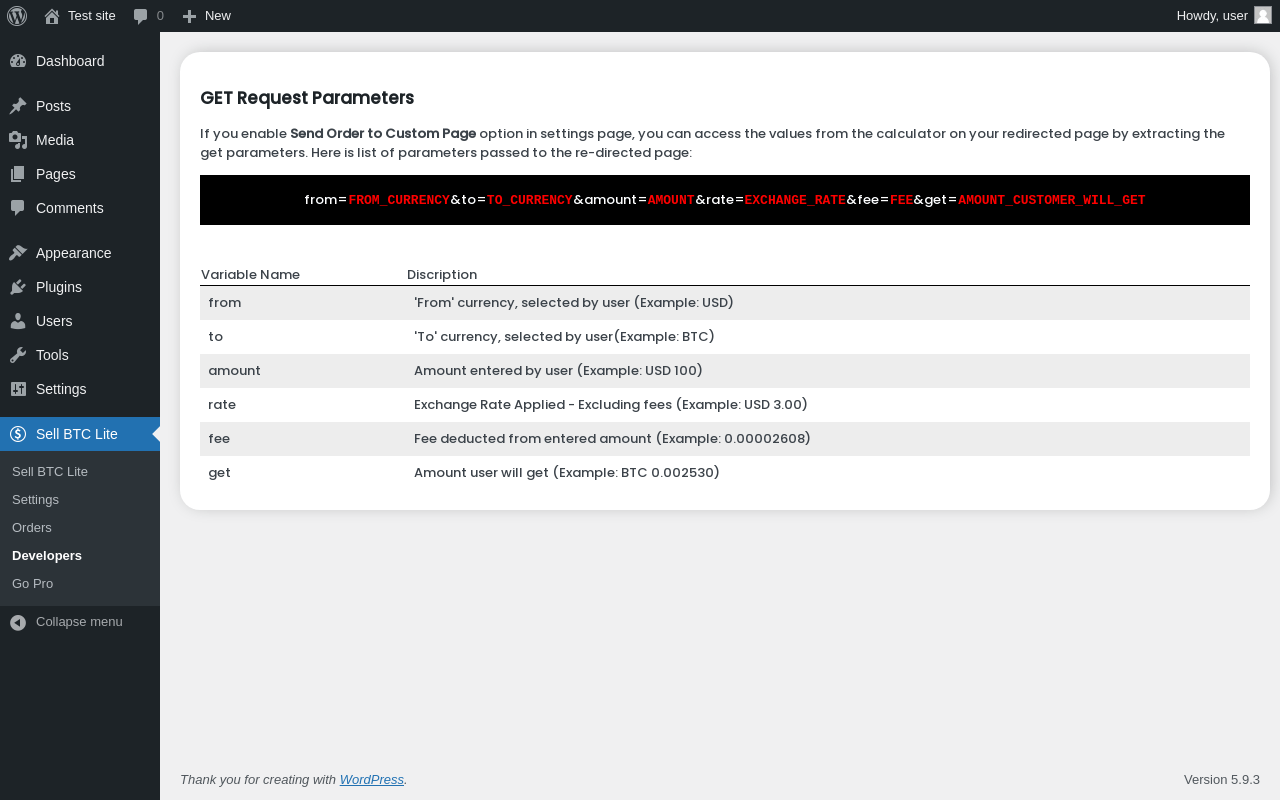Open the comments bubble icon in admin bar
The image size is (1280, 800).
[141, 16]
